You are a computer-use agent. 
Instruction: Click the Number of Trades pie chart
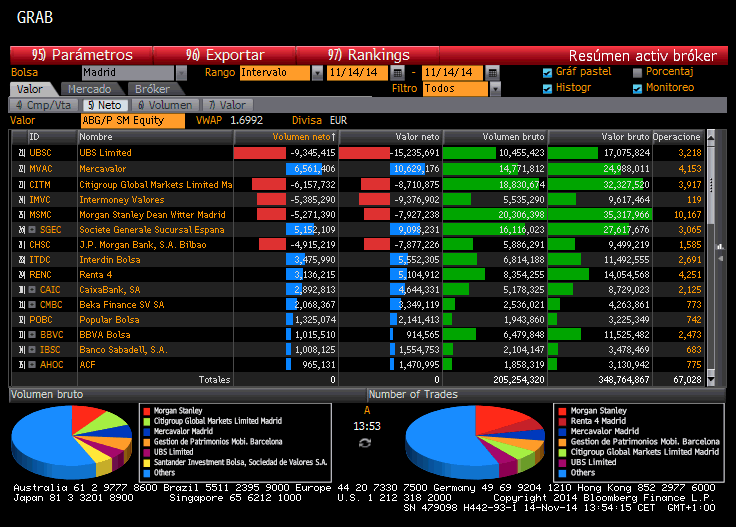click(475, 442)
